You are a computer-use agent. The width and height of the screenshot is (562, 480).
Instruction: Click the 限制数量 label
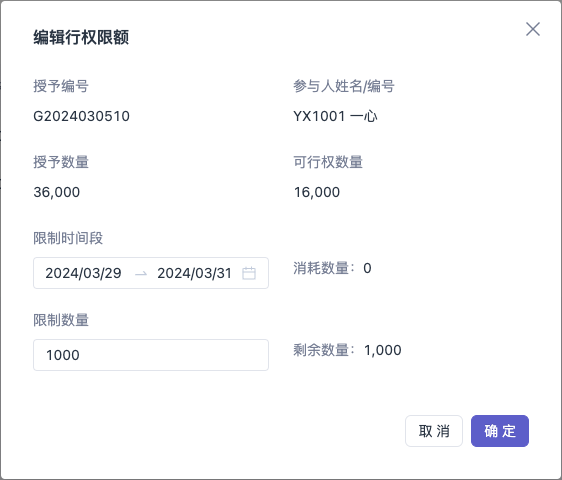[61, 320]
